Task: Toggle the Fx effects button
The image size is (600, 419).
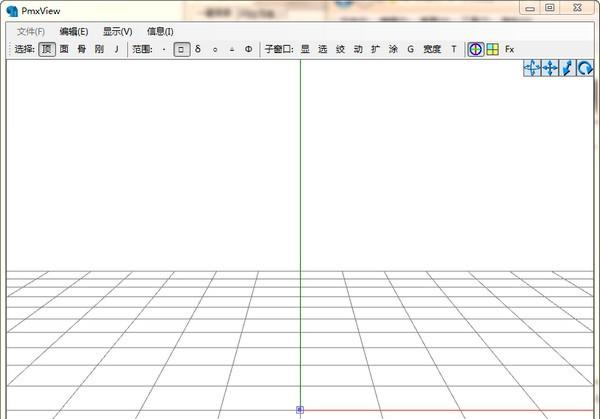Action: point(509,49)
